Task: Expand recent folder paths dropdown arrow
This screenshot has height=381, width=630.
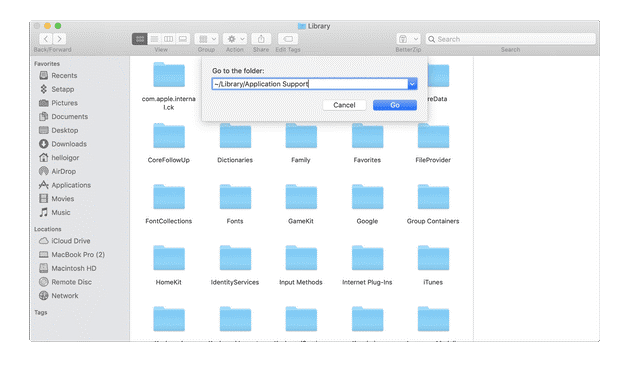Action: tap(412, 84)
